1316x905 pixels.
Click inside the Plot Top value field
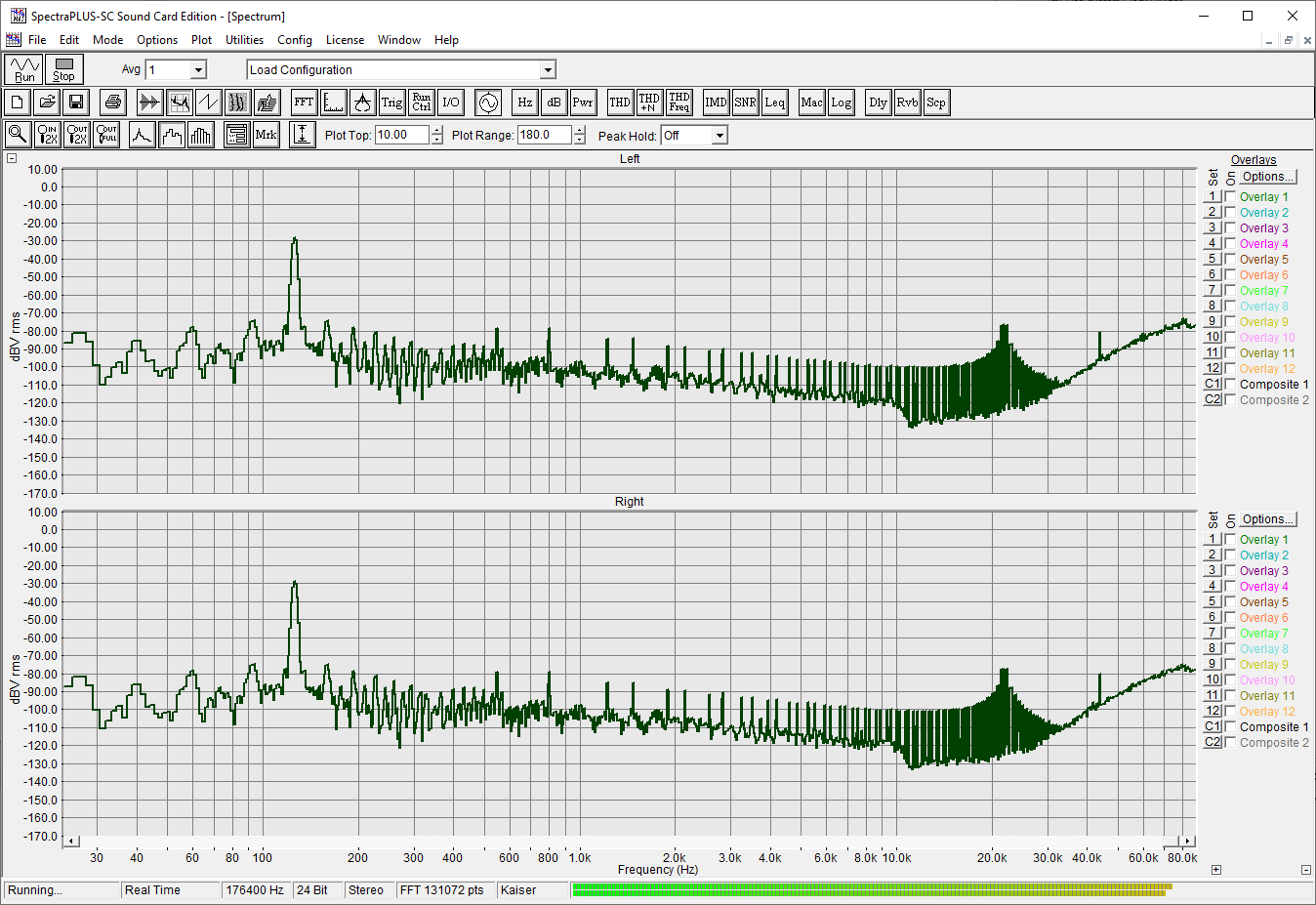[400, 136]
